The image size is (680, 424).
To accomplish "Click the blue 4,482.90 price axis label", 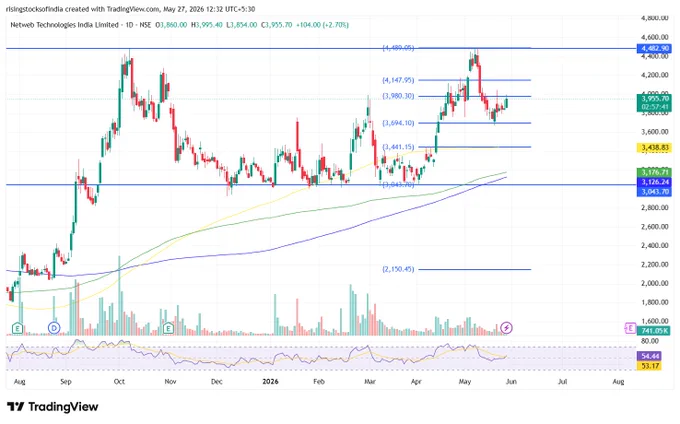I will pos(654,48).
